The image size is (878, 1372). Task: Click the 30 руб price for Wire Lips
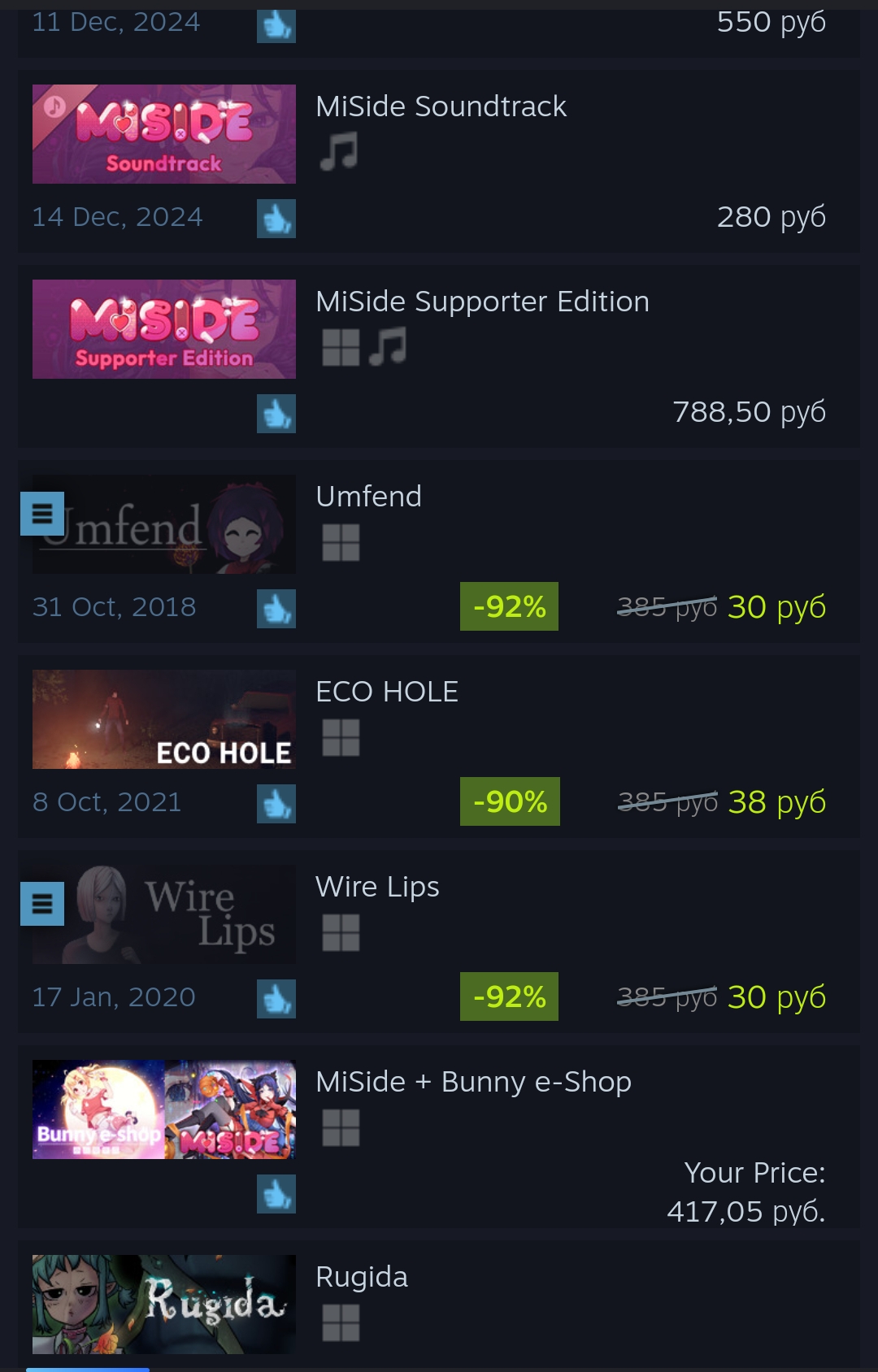coord(776,997)
